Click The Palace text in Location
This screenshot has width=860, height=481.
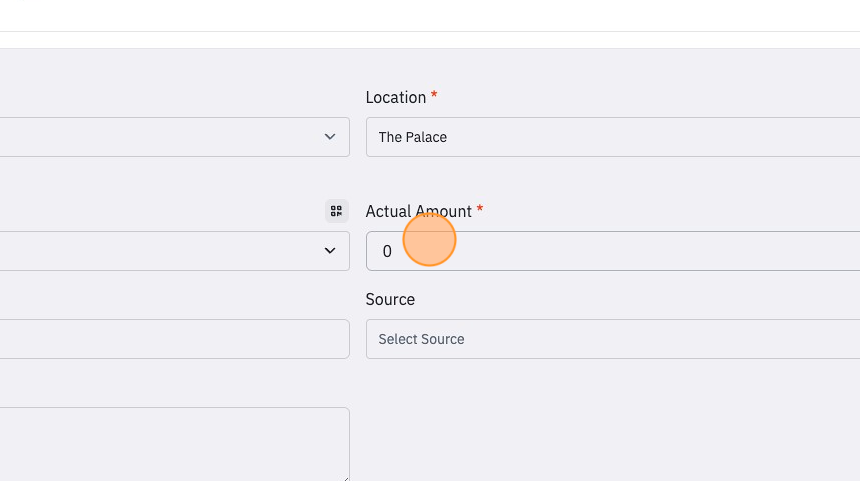click(x=412, y=137)
